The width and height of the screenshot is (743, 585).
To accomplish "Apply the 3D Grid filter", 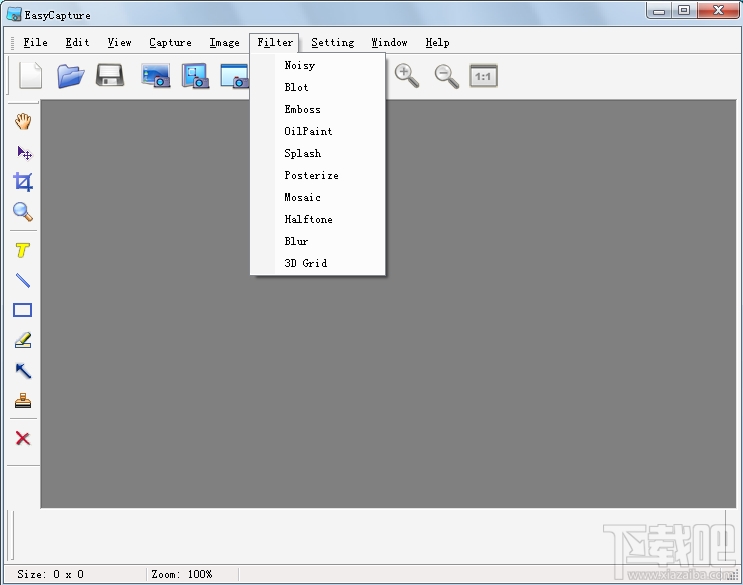I will pyautogui.click(x=317, y=263).
